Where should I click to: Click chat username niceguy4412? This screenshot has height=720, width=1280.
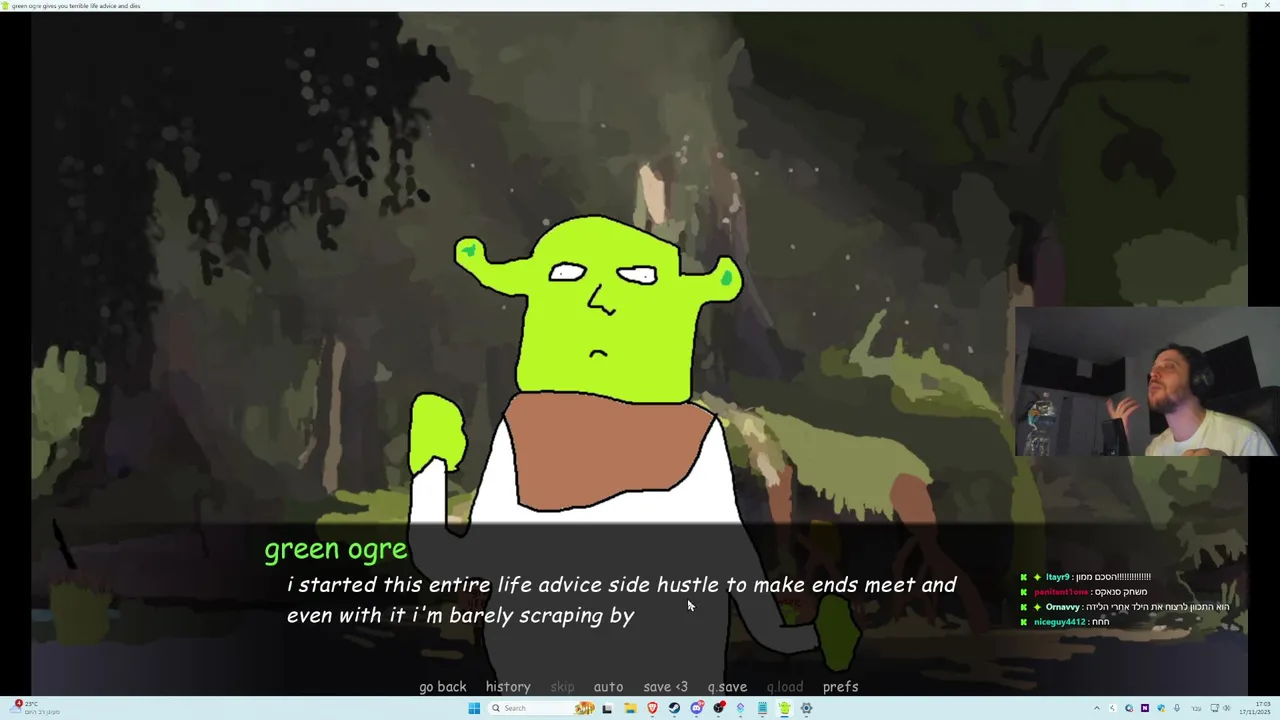tap(1061, 622)
